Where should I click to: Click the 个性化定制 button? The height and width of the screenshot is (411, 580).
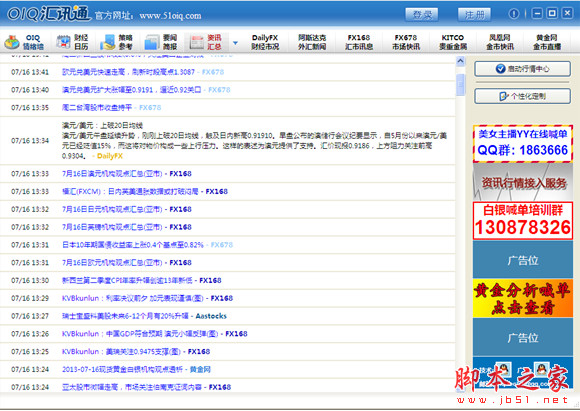(x=522, y=96)
